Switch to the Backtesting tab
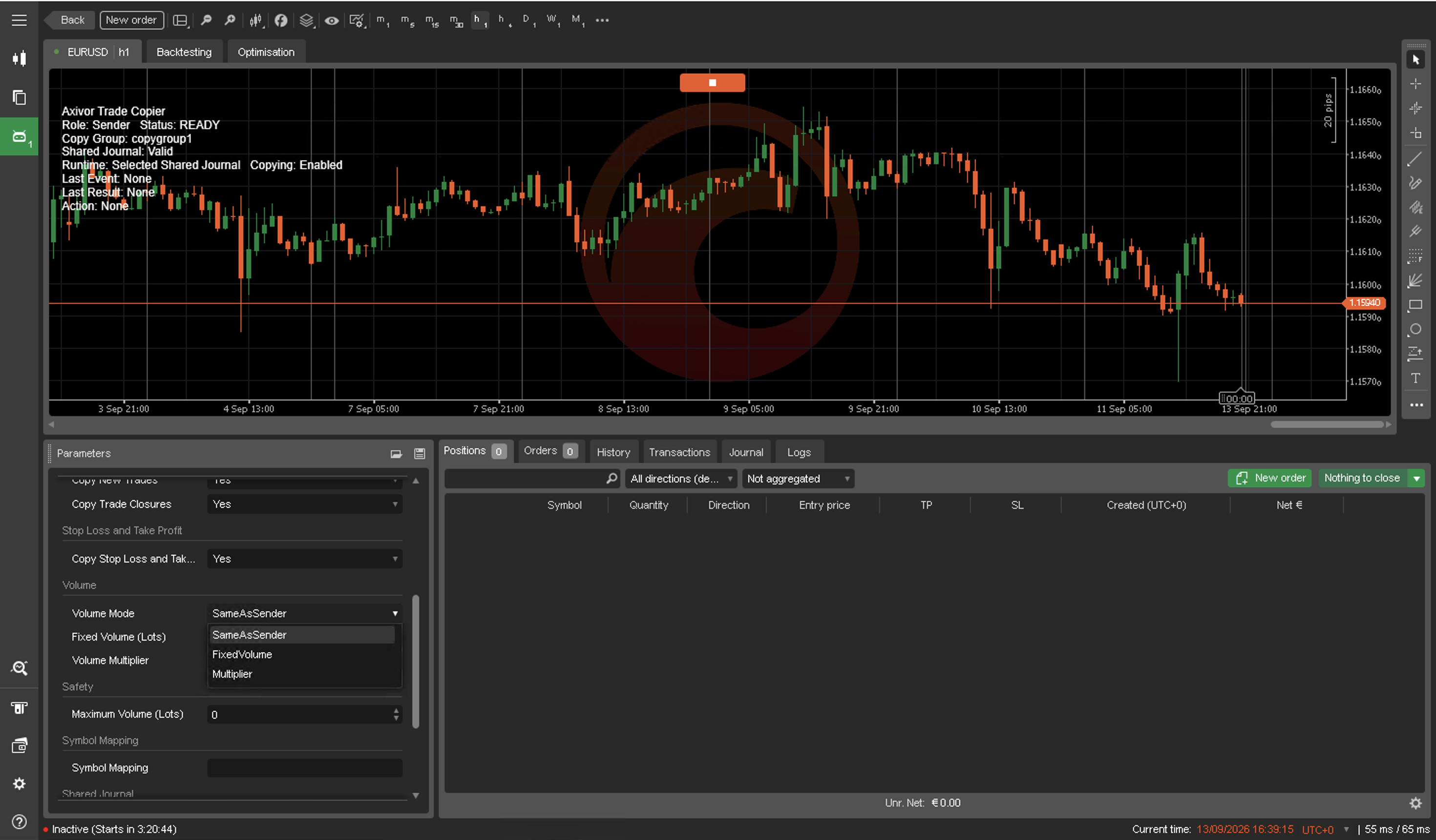Screen dimensions: 1436x840 (184, 52)
